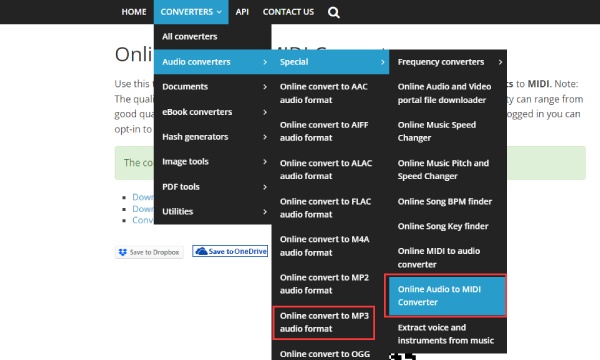Select All converters menu entry

pyautogui.click(x=212, y=37)
